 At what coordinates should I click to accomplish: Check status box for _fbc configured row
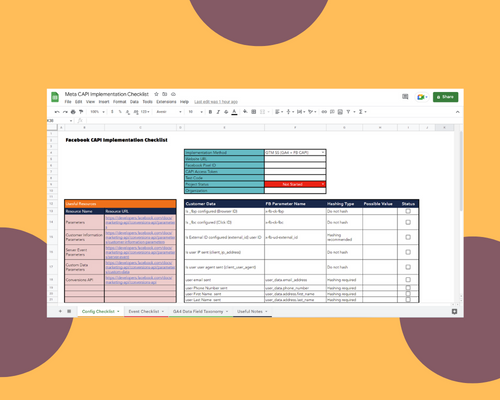coord(408,222)
